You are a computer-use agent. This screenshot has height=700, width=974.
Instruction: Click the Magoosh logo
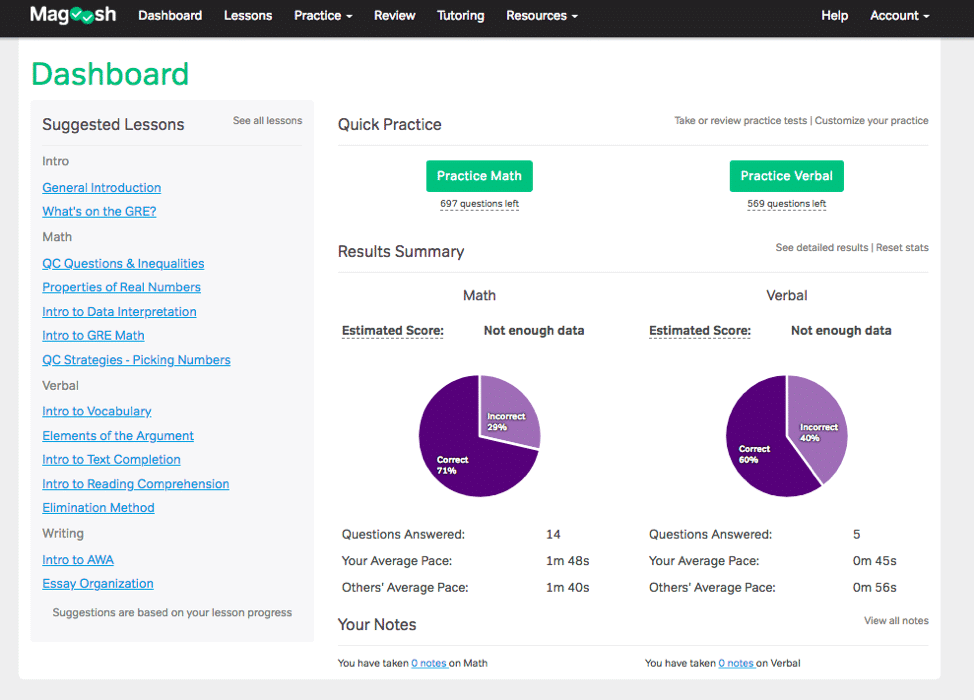click(74, 15)
